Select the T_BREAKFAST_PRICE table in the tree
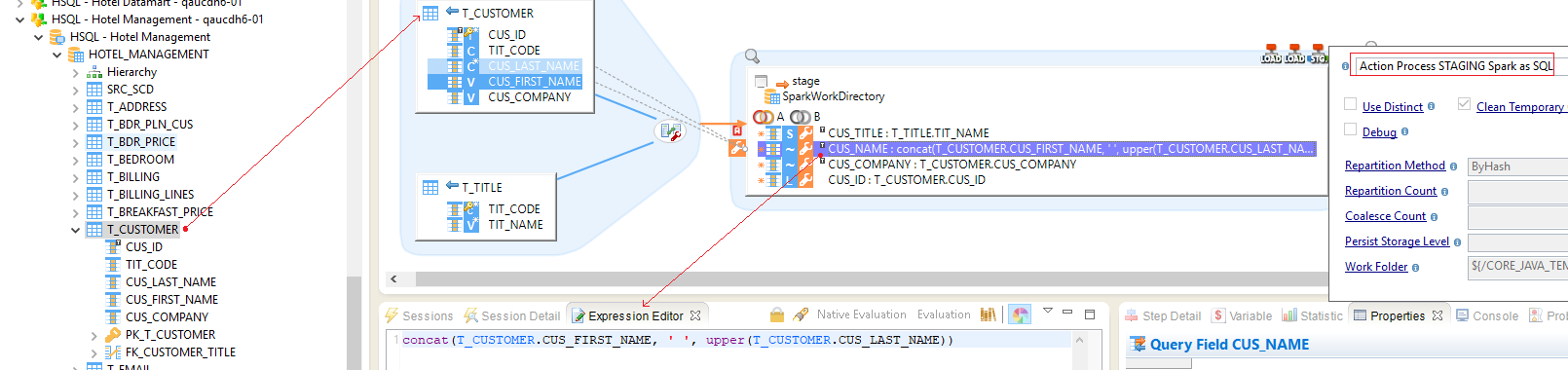 click(160, 212)
